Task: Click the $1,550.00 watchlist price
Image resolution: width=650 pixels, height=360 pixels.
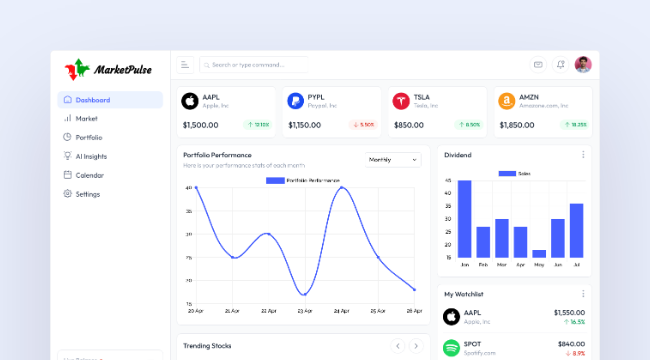Action: [569, 313]
